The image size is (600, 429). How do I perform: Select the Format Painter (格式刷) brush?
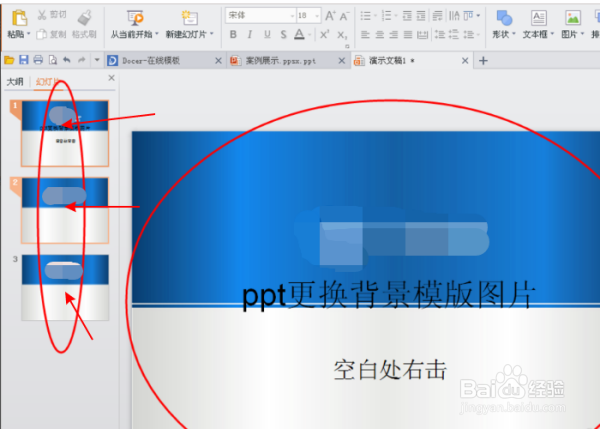[x=84, y=18]
